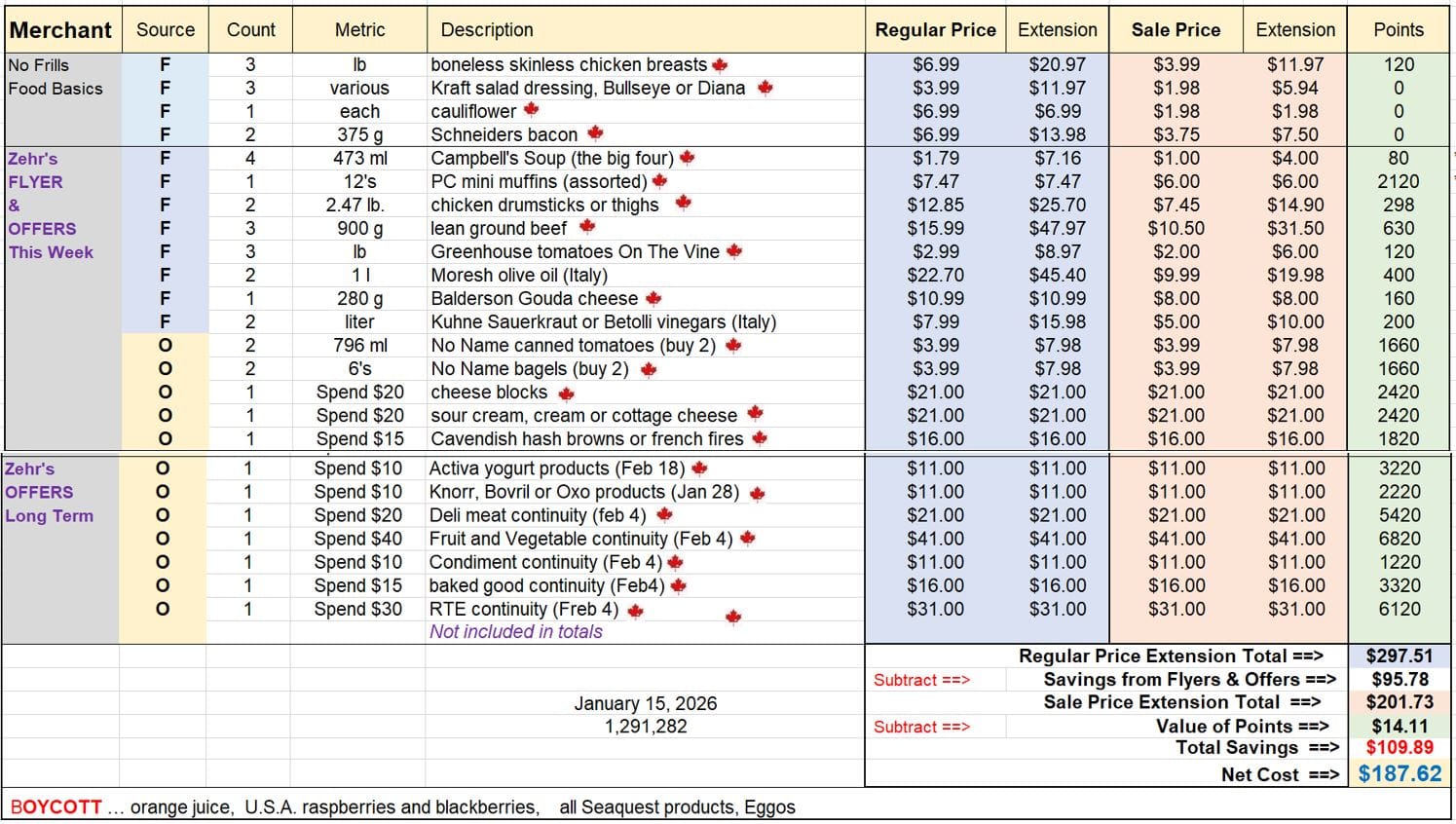Click maple leaf next to Kraft salad dressing
Image resolution: width=1456 pixels, height=824 pixels.
pos(765,88)
